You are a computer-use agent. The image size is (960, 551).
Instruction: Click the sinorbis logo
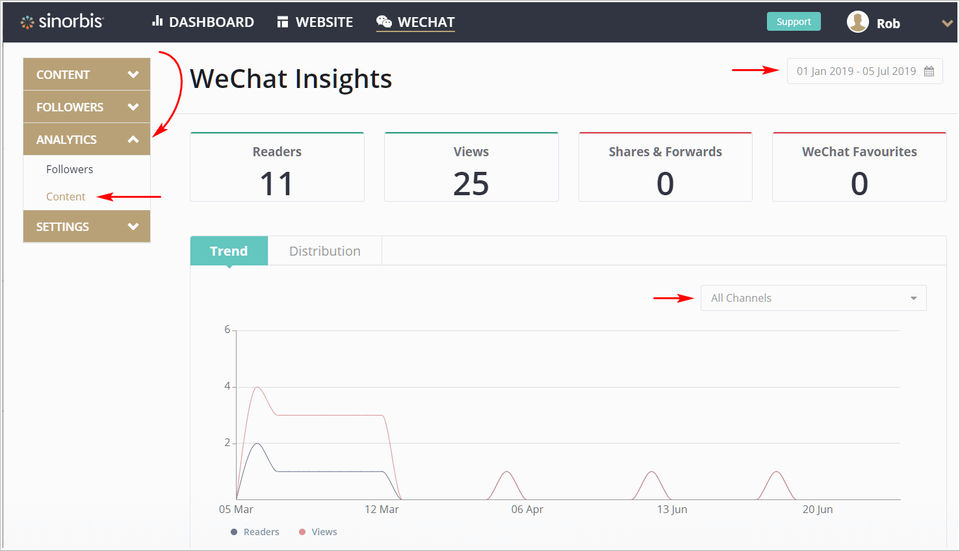pyautogui.click(x=62, y=21)
